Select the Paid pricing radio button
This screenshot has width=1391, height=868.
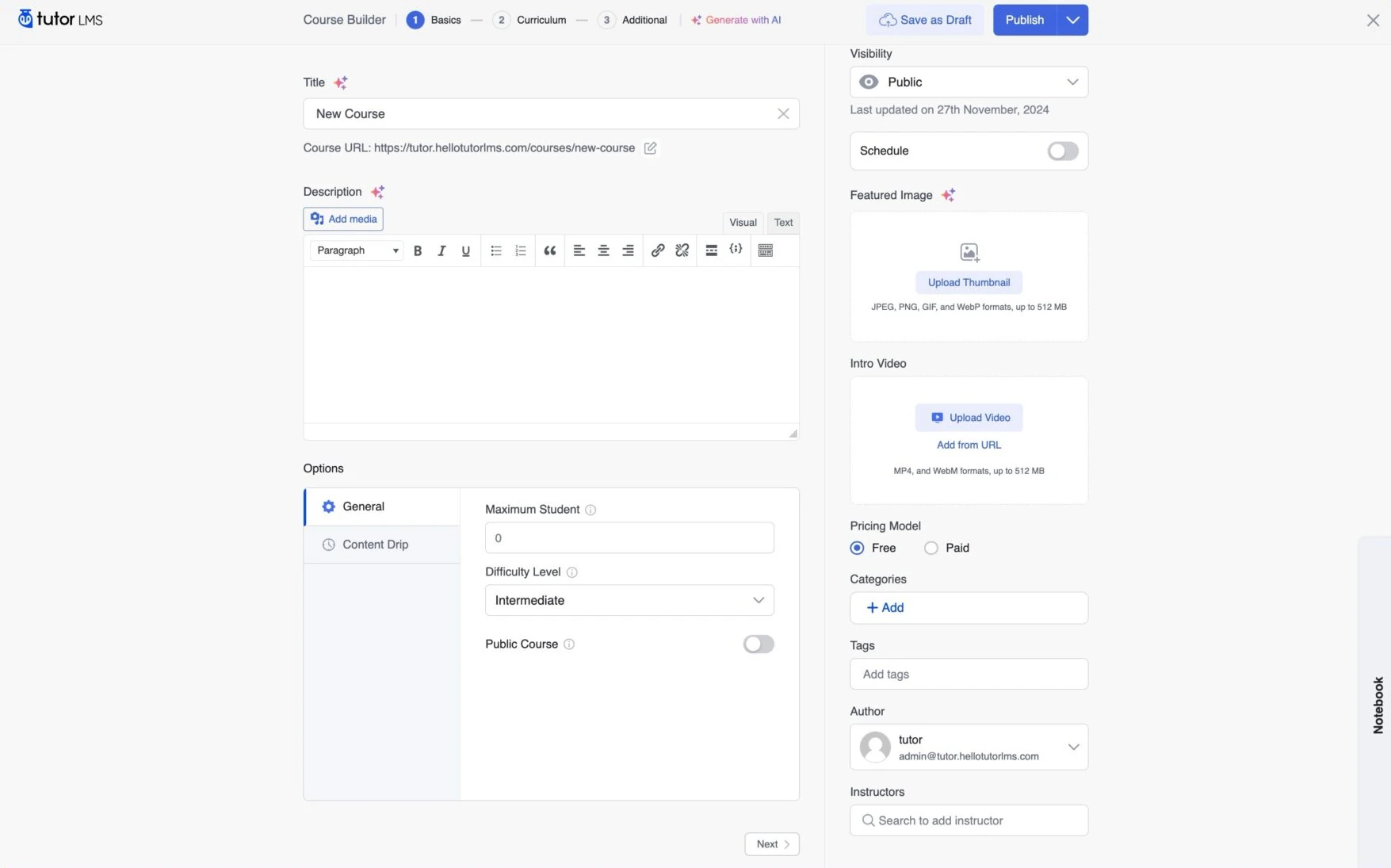(931, 548)
